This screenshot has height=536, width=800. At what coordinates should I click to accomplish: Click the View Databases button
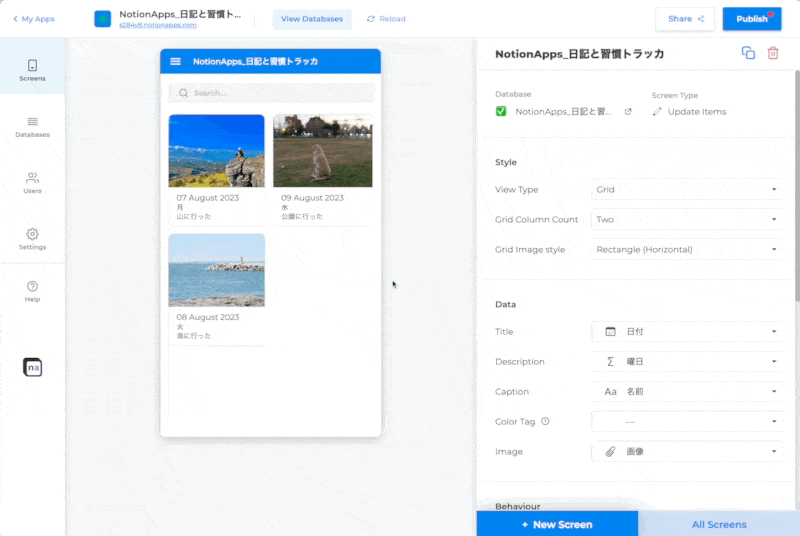click(312, 19)
